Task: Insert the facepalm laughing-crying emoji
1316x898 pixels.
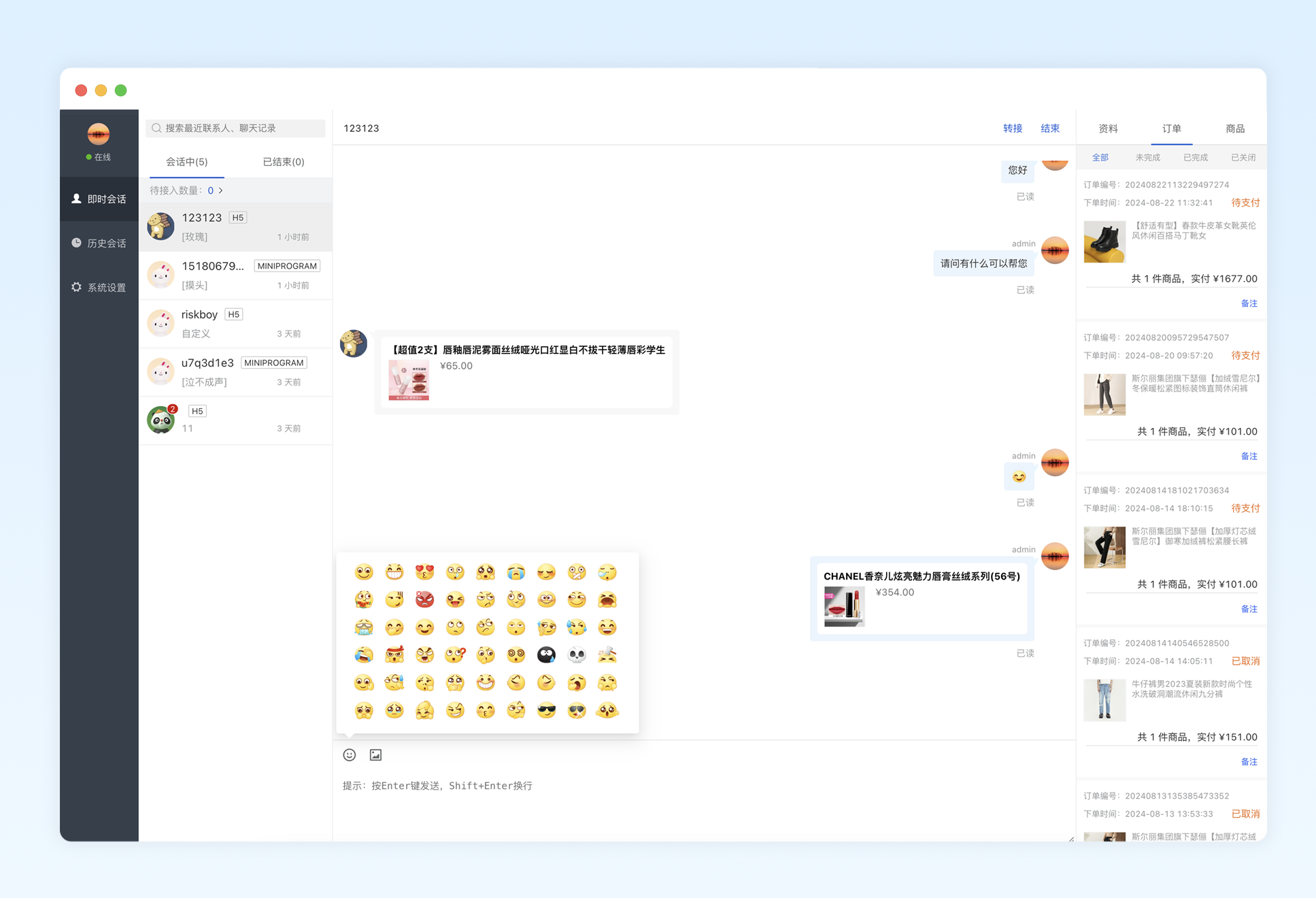Action: [364, 655]
